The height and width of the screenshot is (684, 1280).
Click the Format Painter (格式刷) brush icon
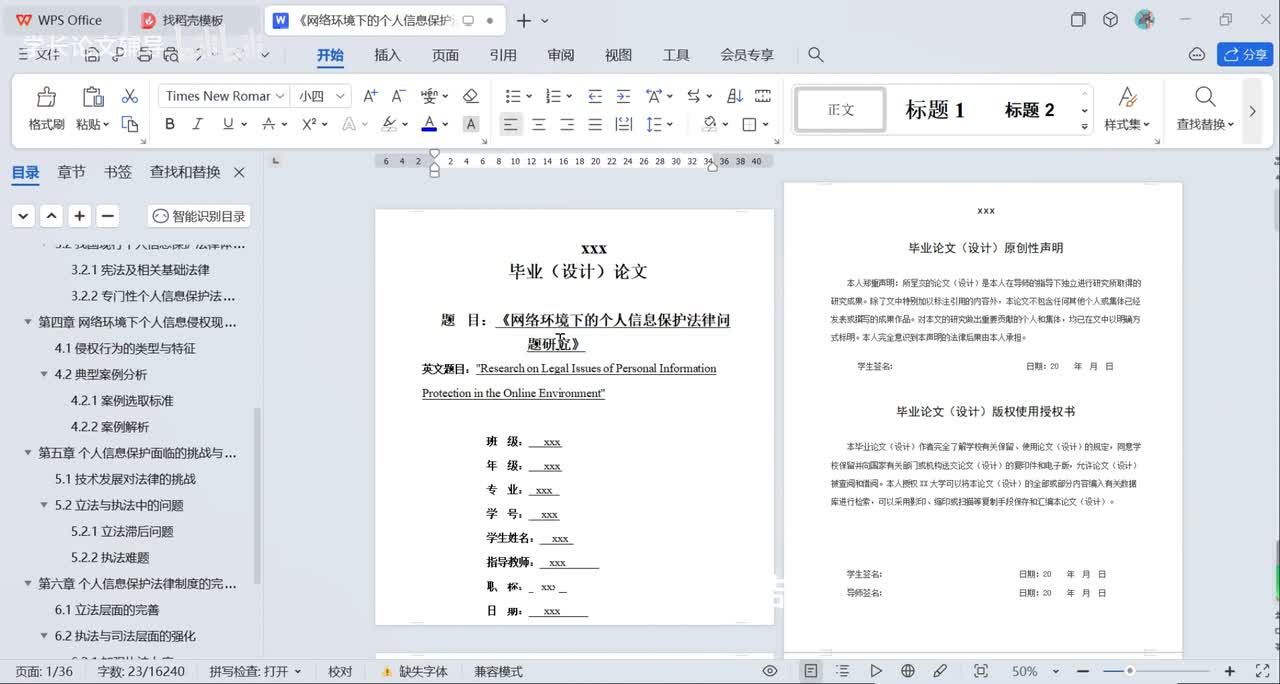tap(46, 97)
